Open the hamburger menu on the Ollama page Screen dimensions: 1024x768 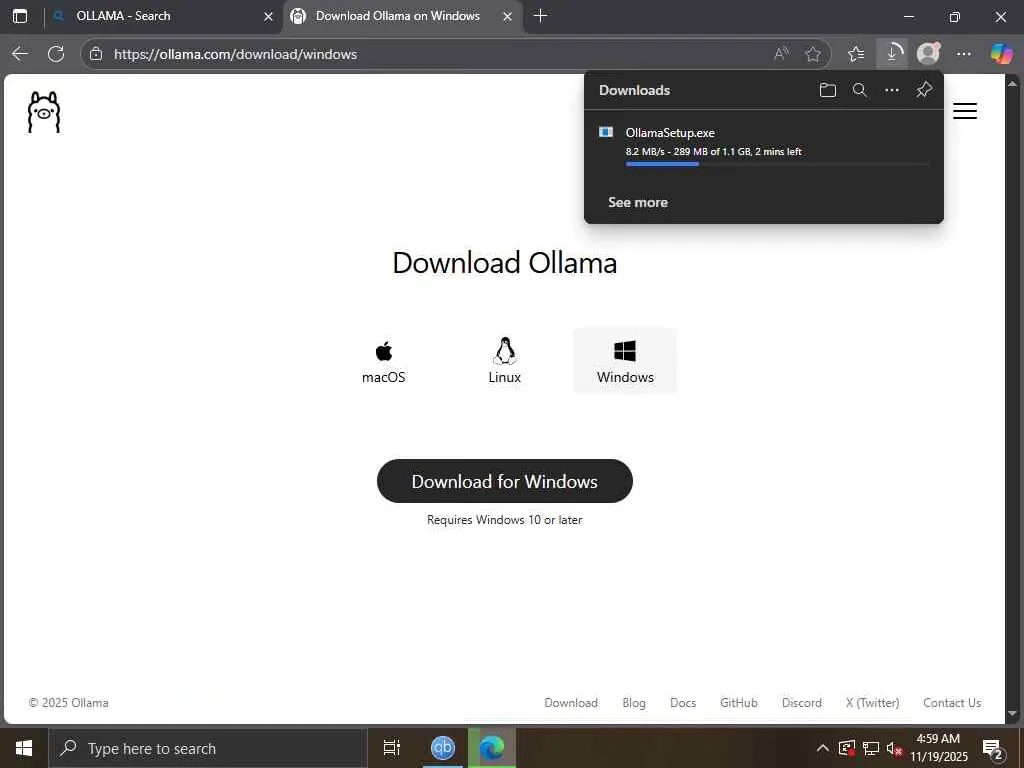965,111
